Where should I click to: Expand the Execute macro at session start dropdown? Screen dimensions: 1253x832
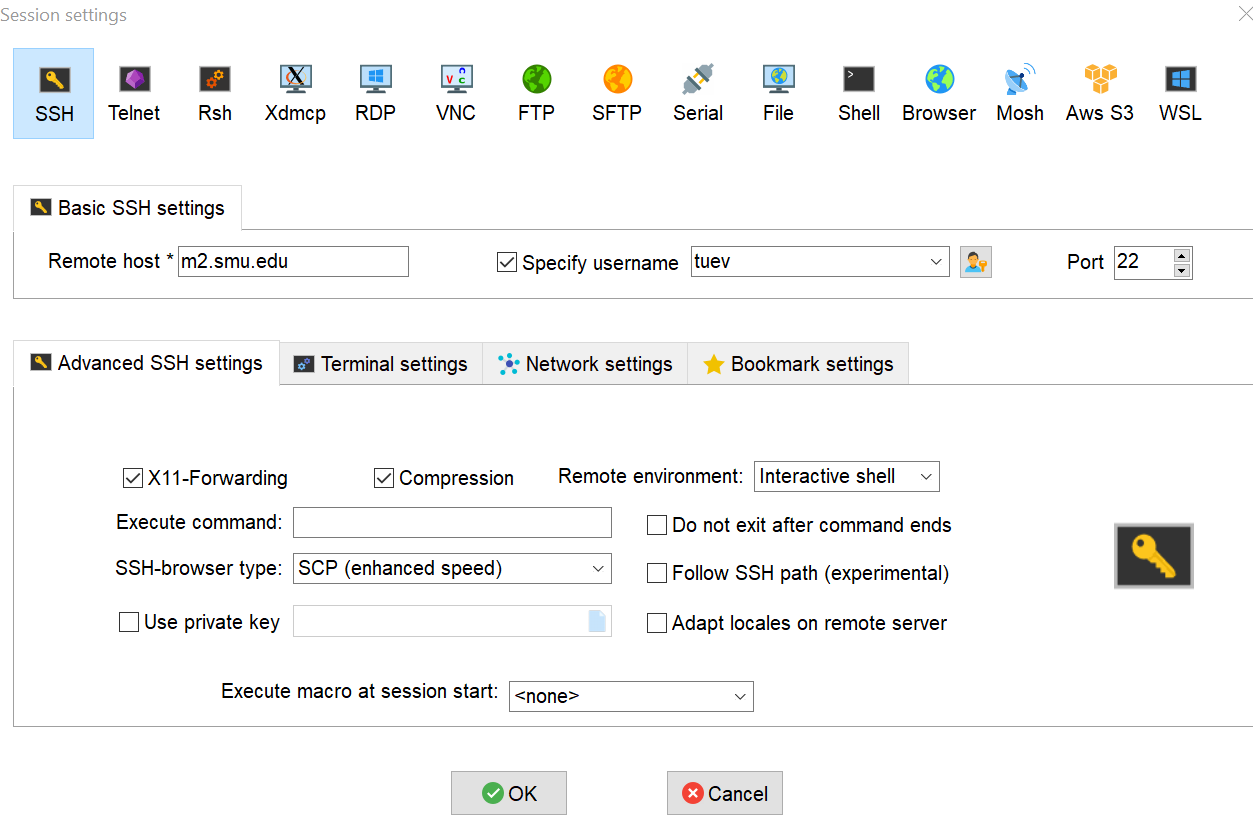point(740,696)
